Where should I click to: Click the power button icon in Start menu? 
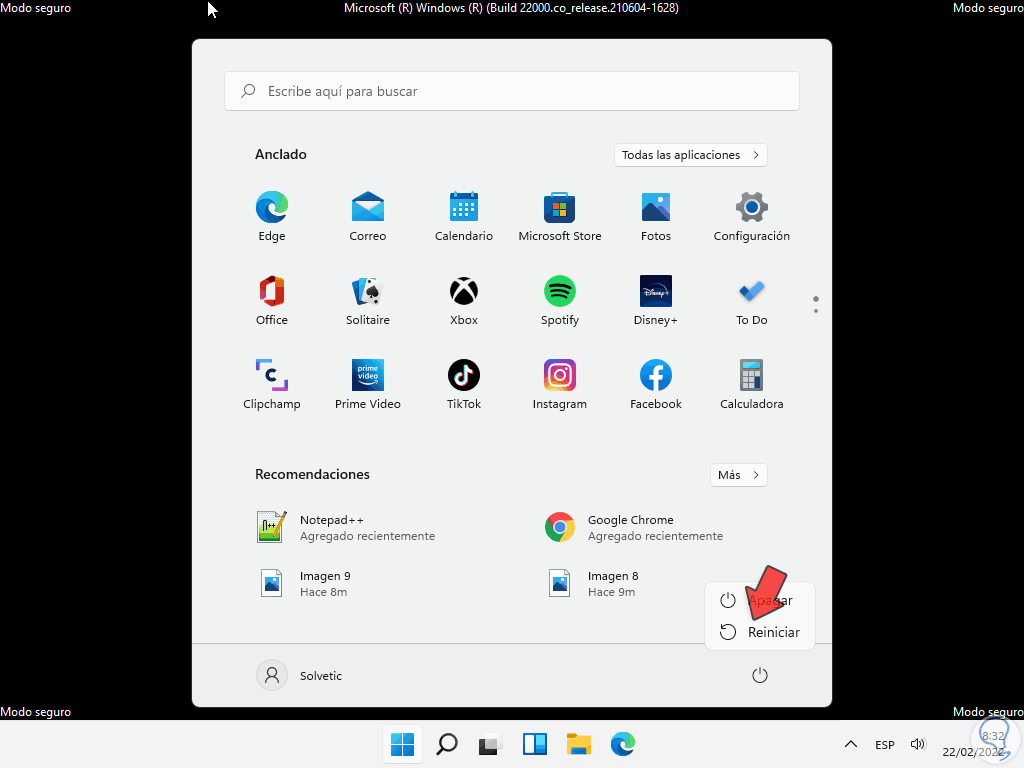pos(760,675)
